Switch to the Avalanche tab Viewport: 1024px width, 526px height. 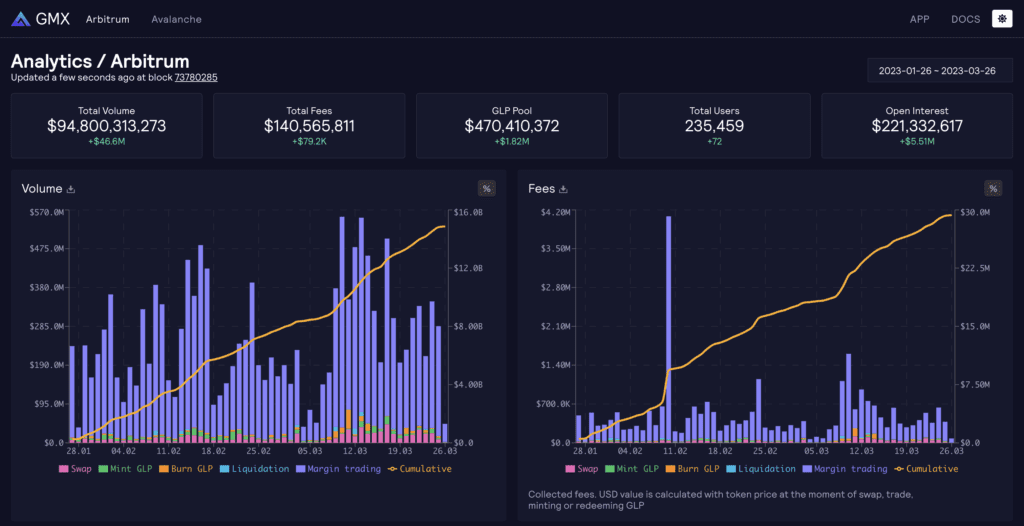coord(176,19)
